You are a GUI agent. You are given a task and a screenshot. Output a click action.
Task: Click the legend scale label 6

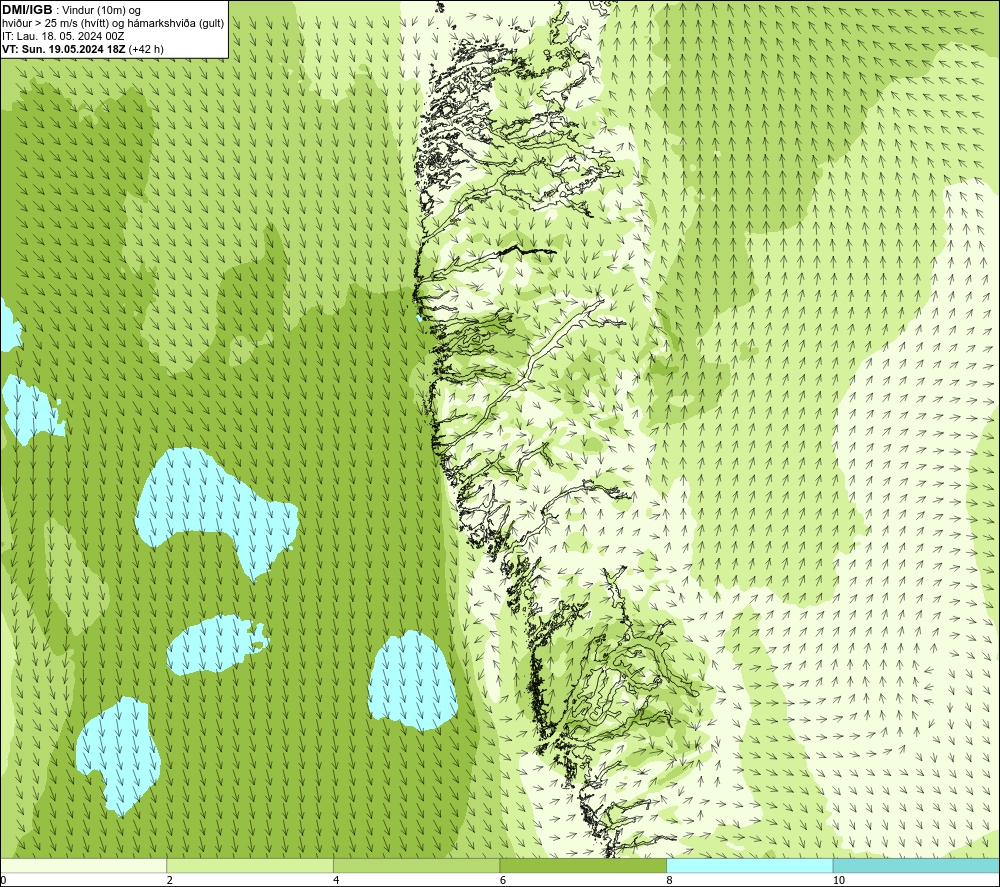(503, 880)
